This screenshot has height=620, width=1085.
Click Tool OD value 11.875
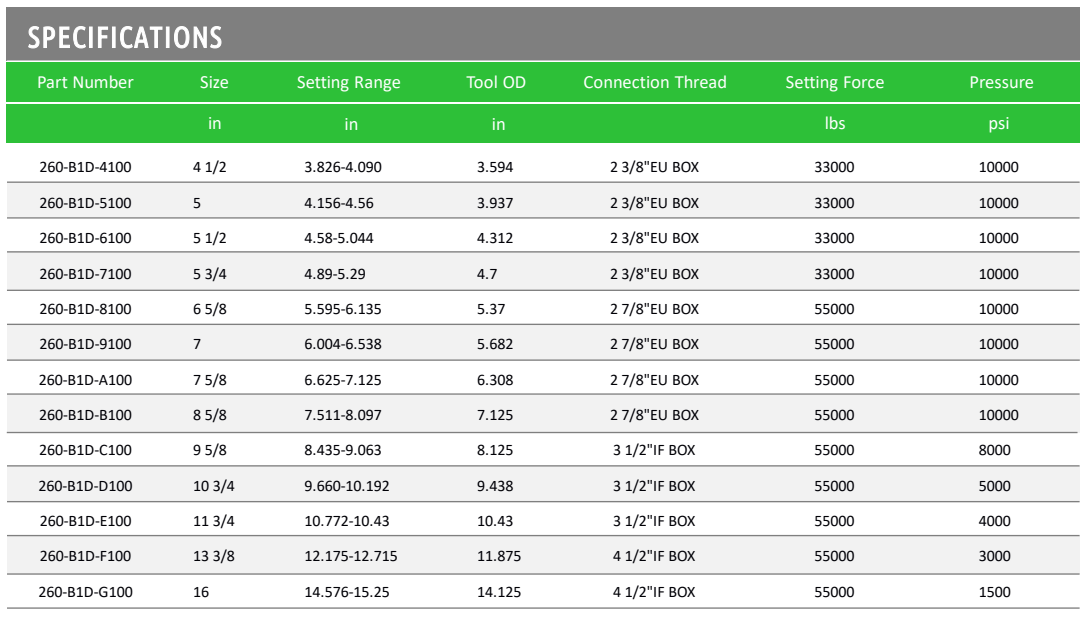tap(499, 556)
